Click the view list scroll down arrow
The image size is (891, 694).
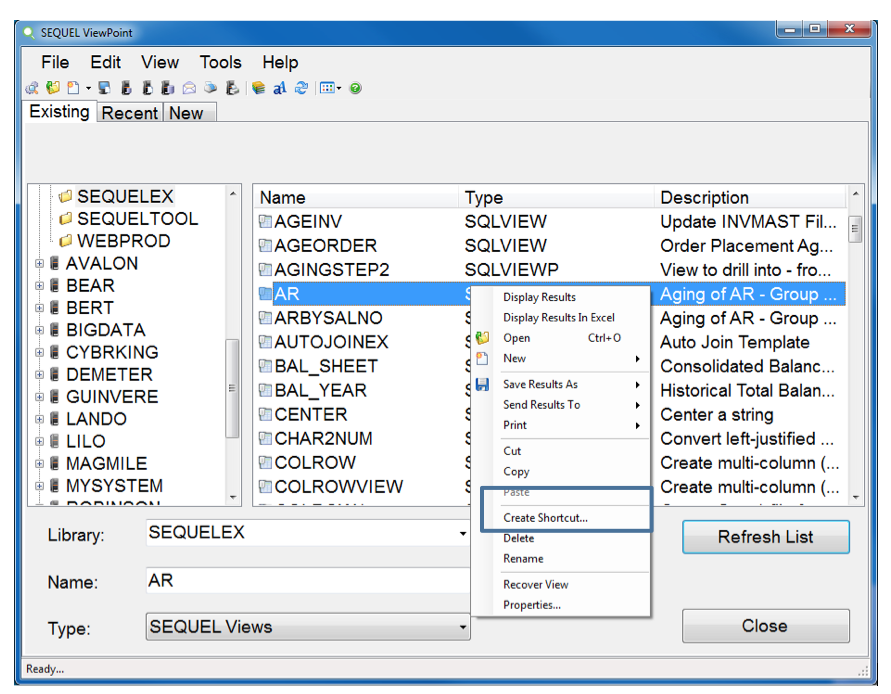point(855,497)
